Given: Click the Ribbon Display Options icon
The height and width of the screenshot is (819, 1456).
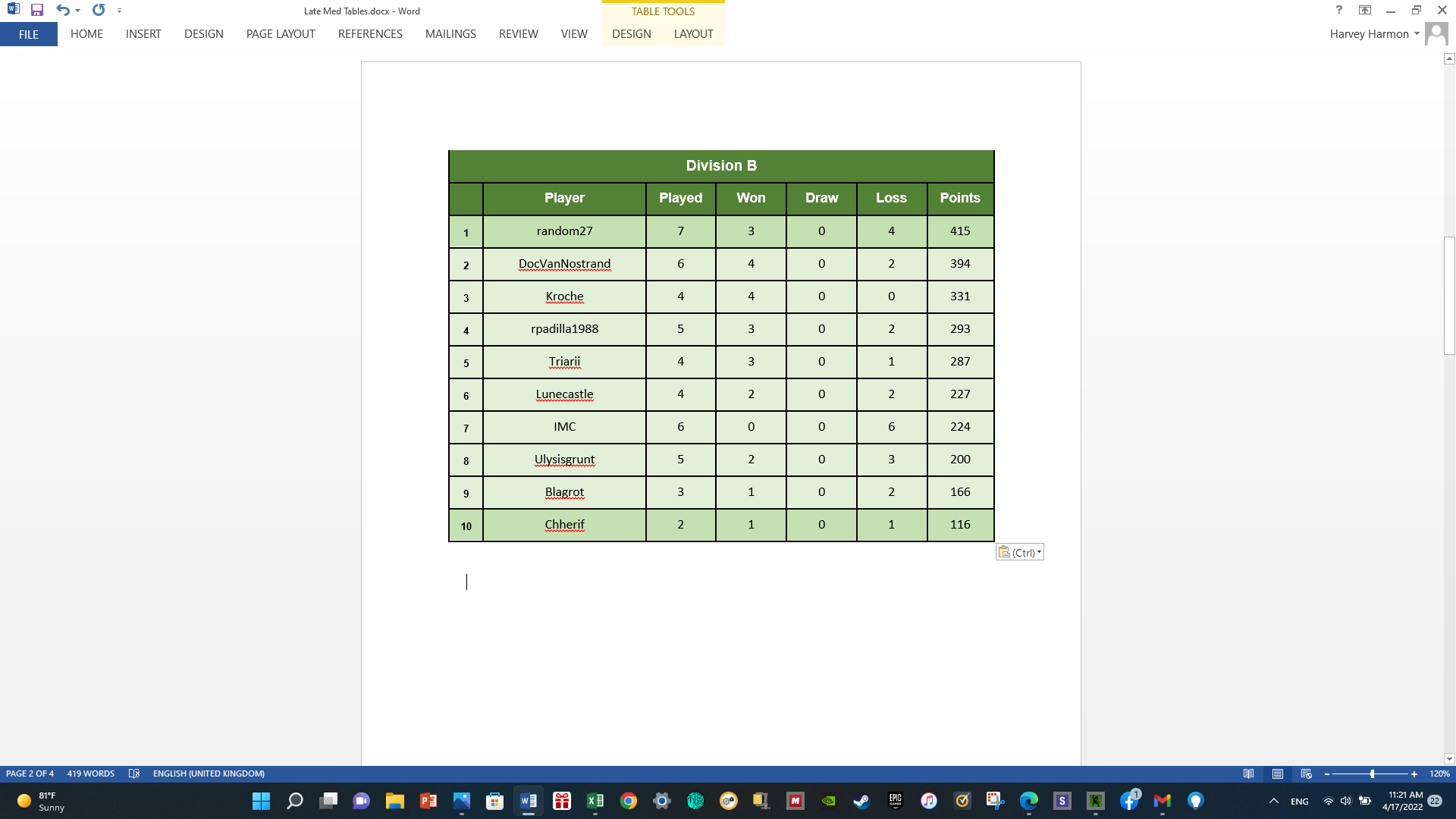Looking at the screenshot, I should pos(1365,10).
